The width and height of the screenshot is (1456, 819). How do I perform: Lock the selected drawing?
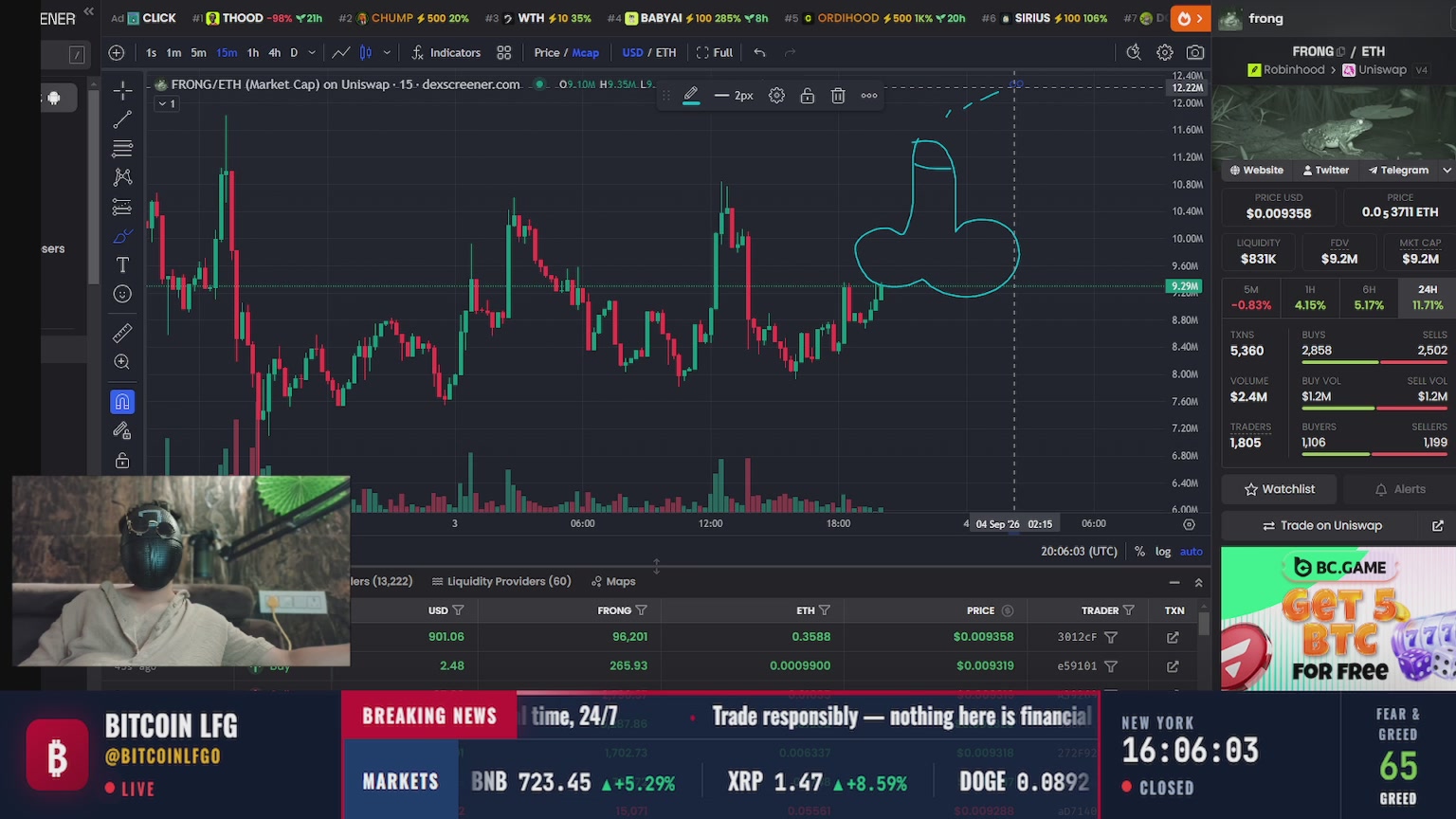pos(808,96)
